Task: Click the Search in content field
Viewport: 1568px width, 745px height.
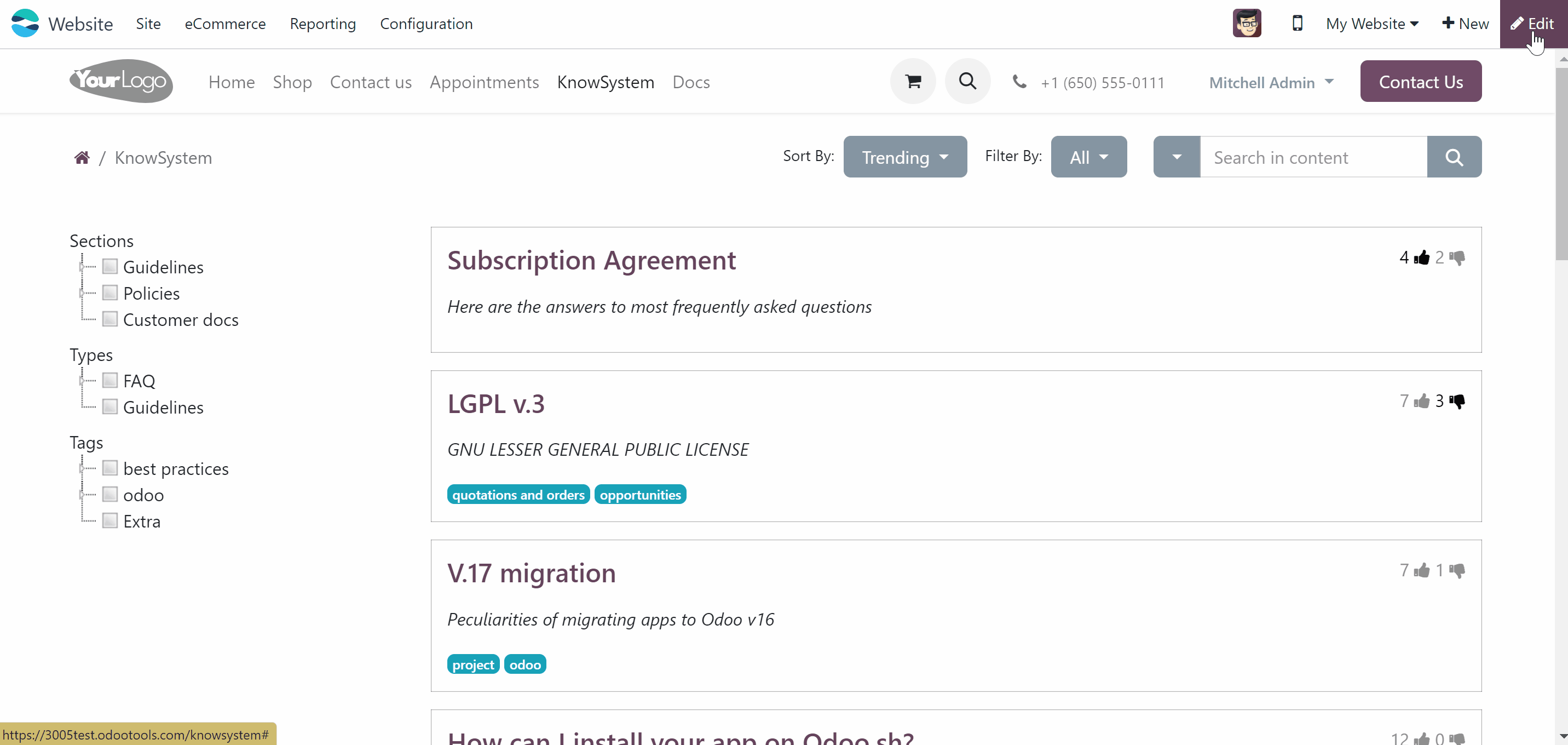Action: [1313, 157]
